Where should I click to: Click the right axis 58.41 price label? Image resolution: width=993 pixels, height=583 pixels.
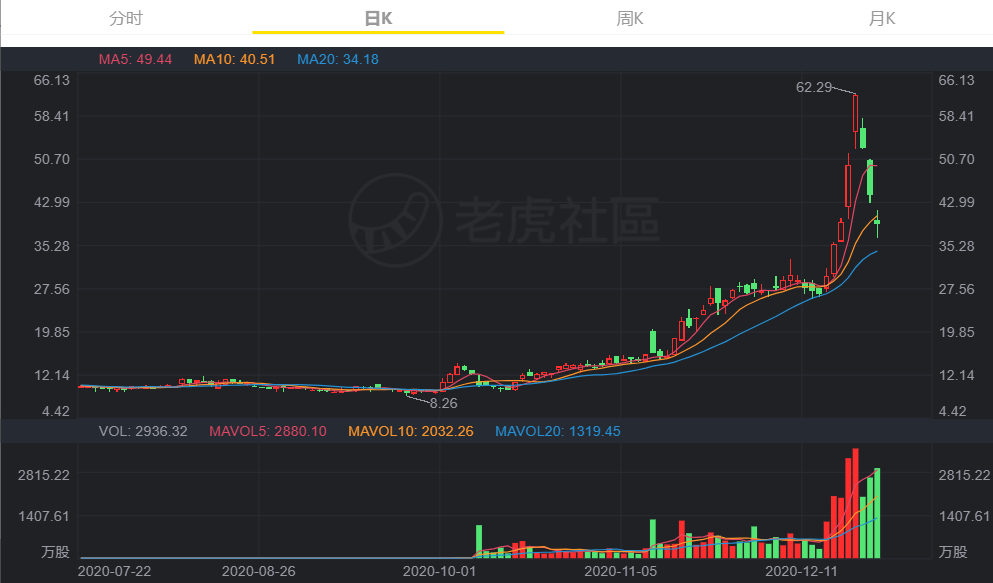click(x=956, y=116)
